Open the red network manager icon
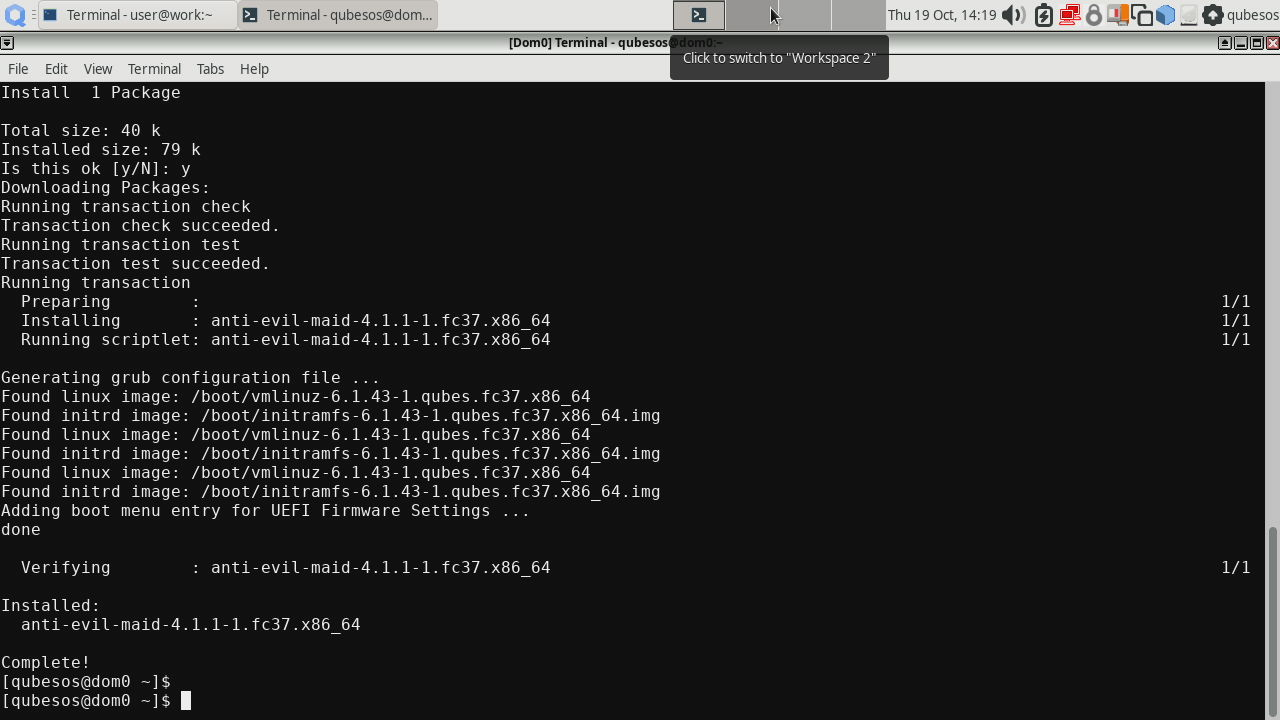The height and width of the screenshot is (720, 1280). 1069,15
